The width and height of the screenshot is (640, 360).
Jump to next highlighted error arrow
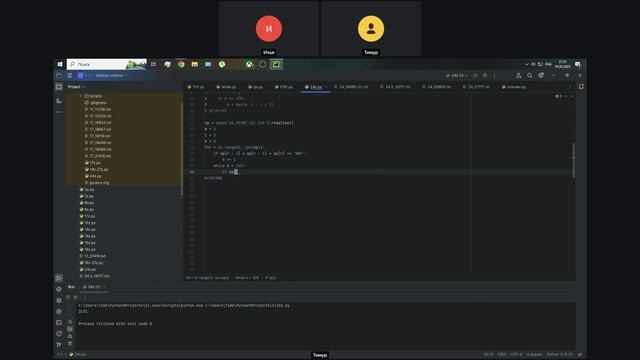[x=572, y=96]
